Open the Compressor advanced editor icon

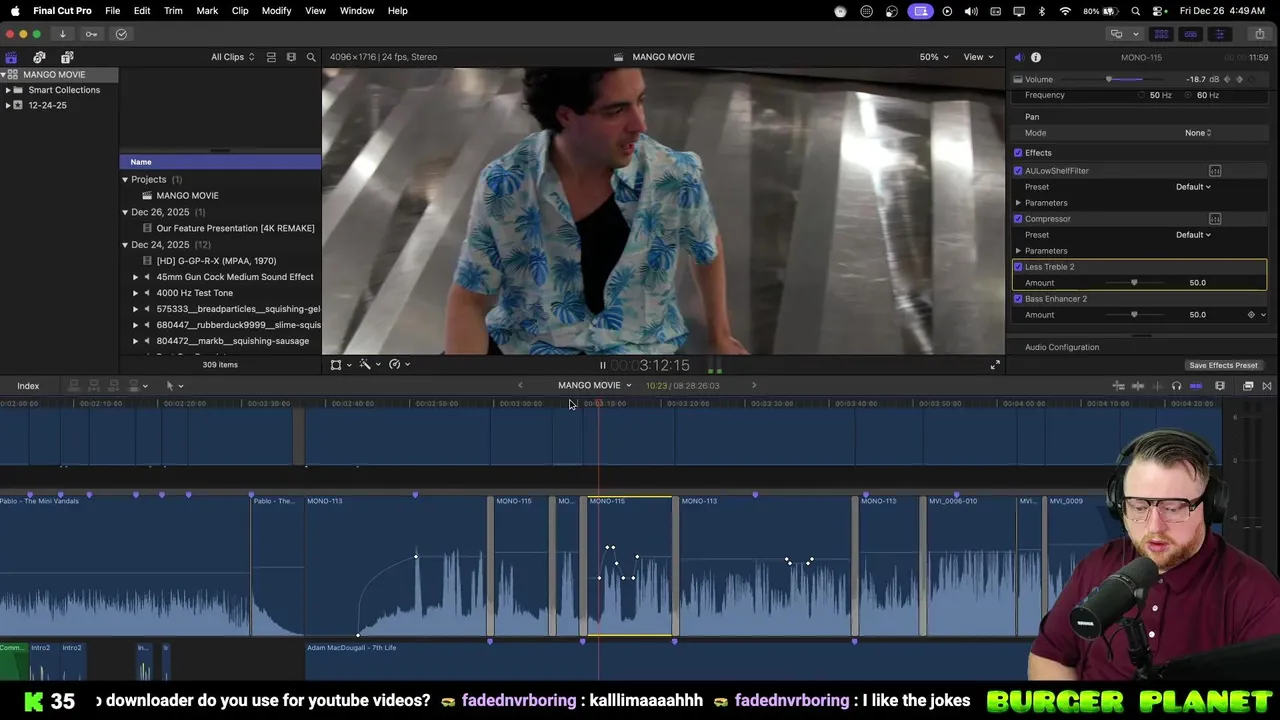pyautogui.click(x=1215, y=219)
